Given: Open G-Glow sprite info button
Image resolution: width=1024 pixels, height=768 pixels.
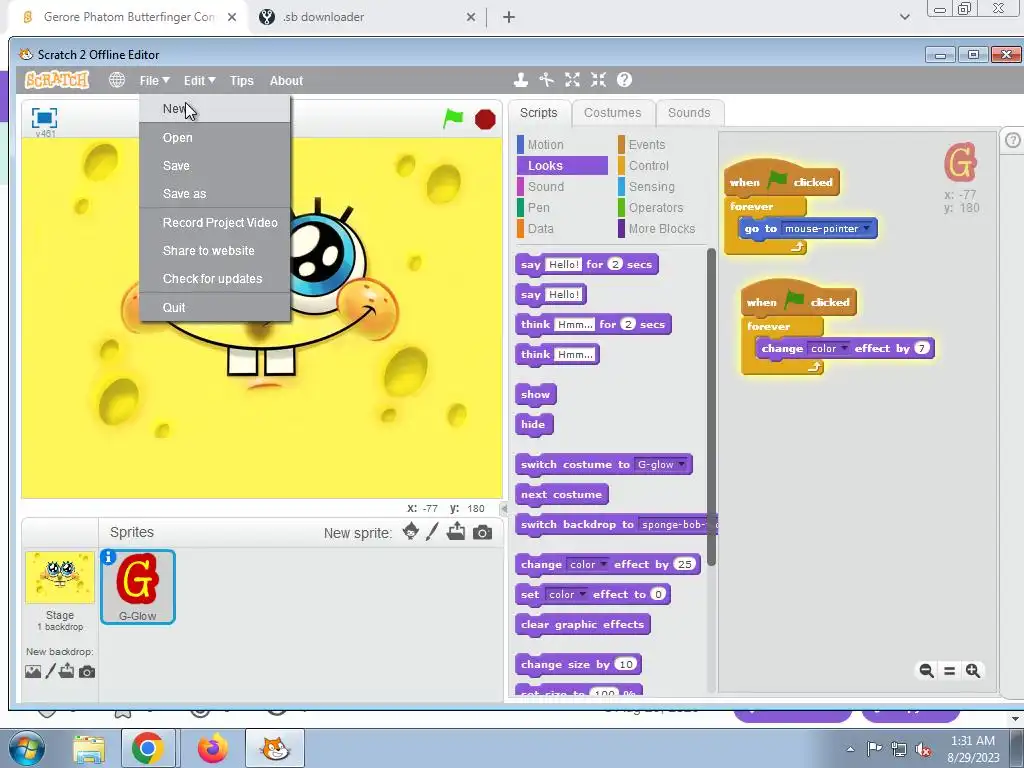Looking at the screenshot, I should [108, 557].
